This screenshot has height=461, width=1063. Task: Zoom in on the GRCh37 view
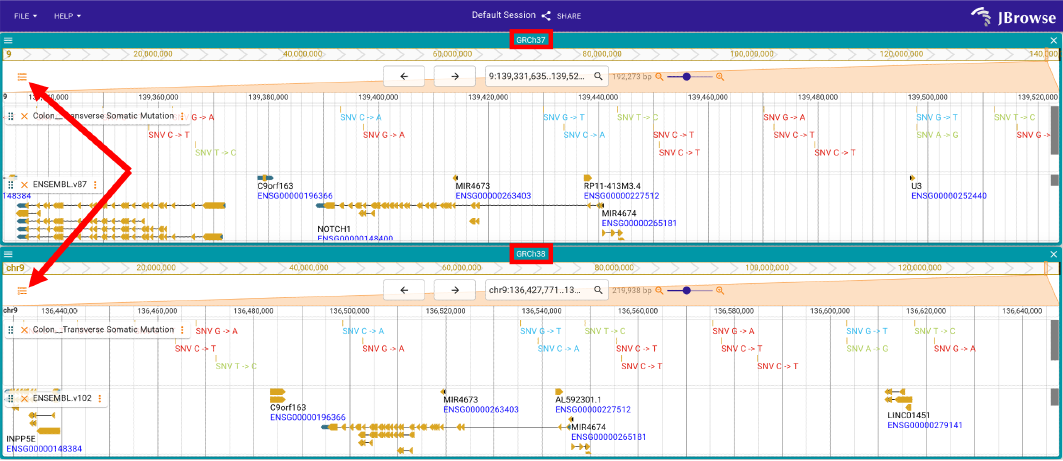[720, 77]
